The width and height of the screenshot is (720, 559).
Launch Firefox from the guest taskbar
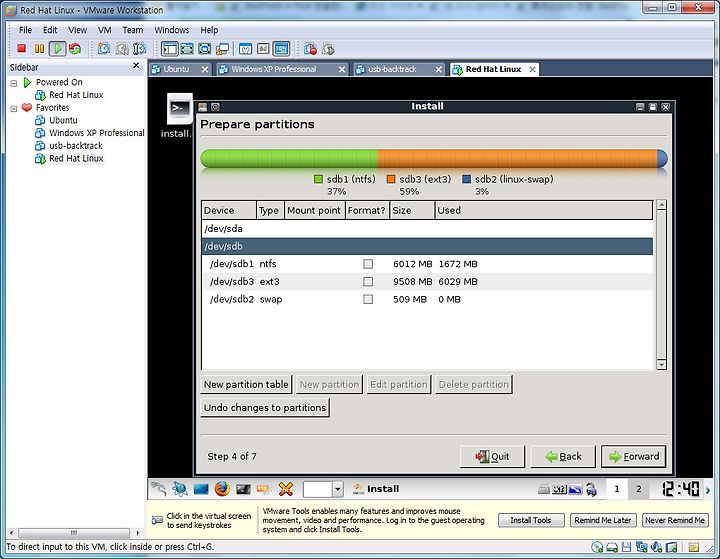tap(222, 489)
